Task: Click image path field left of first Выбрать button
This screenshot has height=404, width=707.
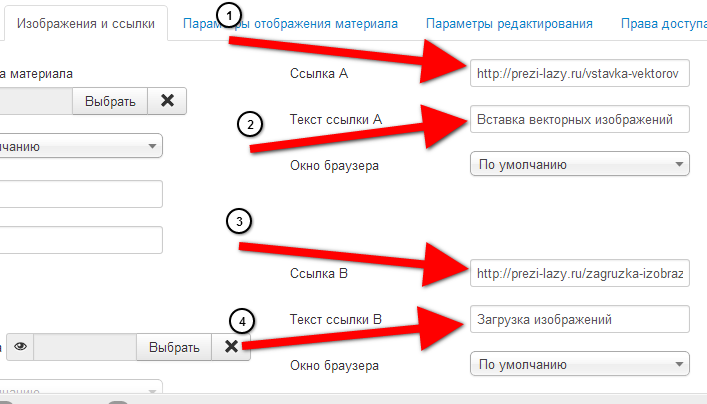Action: (35, 100)
